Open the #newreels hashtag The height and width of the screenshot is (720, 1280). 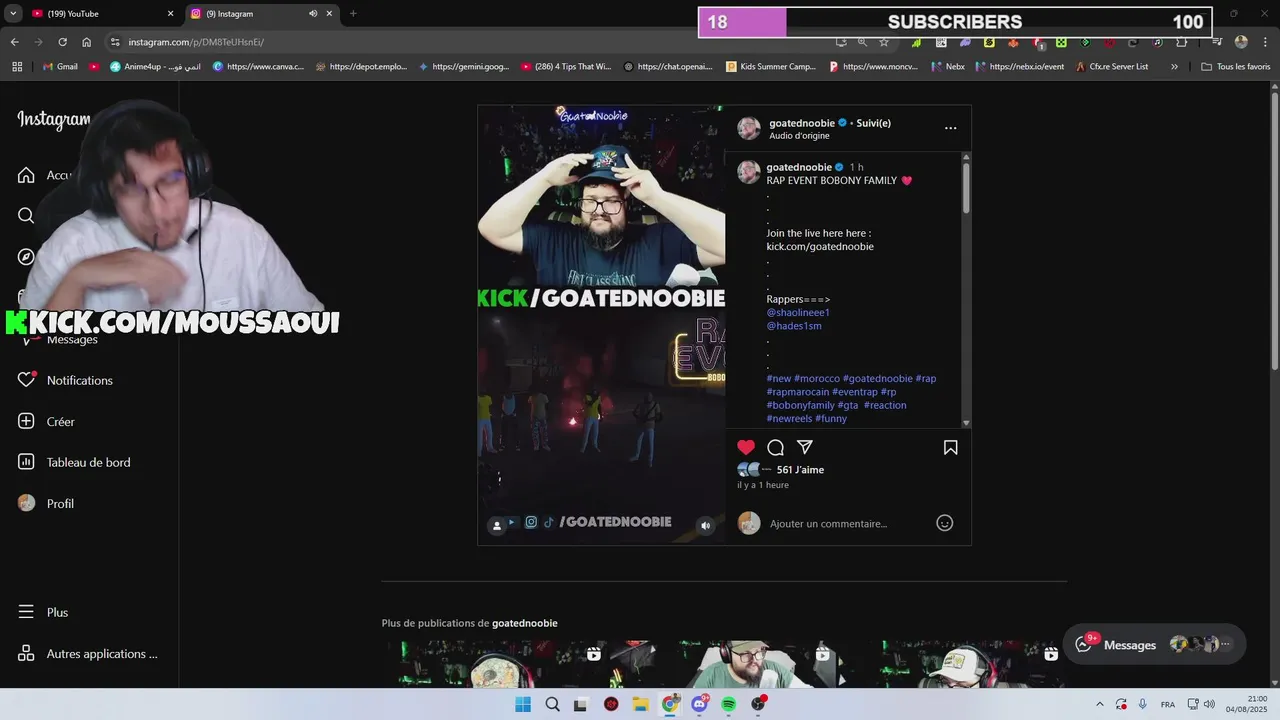pyautogui.click(x=789, y=418)
